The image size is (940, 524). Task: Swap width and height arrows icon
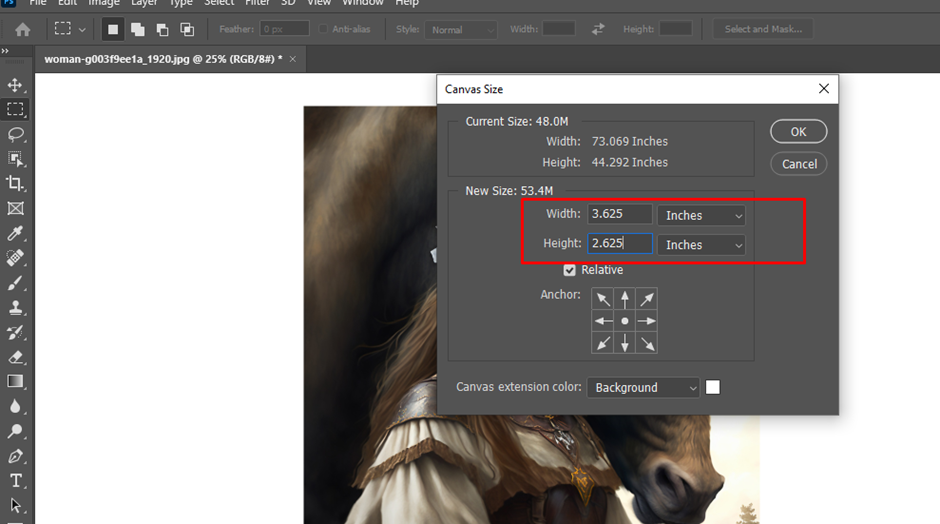pyautogui.click(x=598, y=29)
